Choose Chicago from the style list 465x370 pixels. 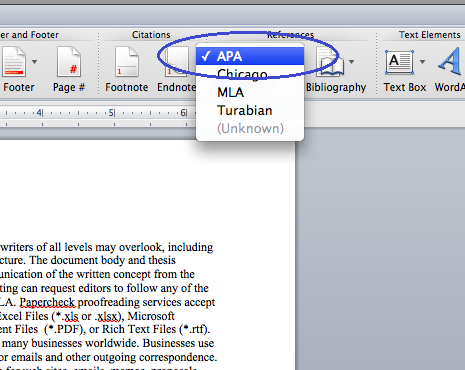250,74
